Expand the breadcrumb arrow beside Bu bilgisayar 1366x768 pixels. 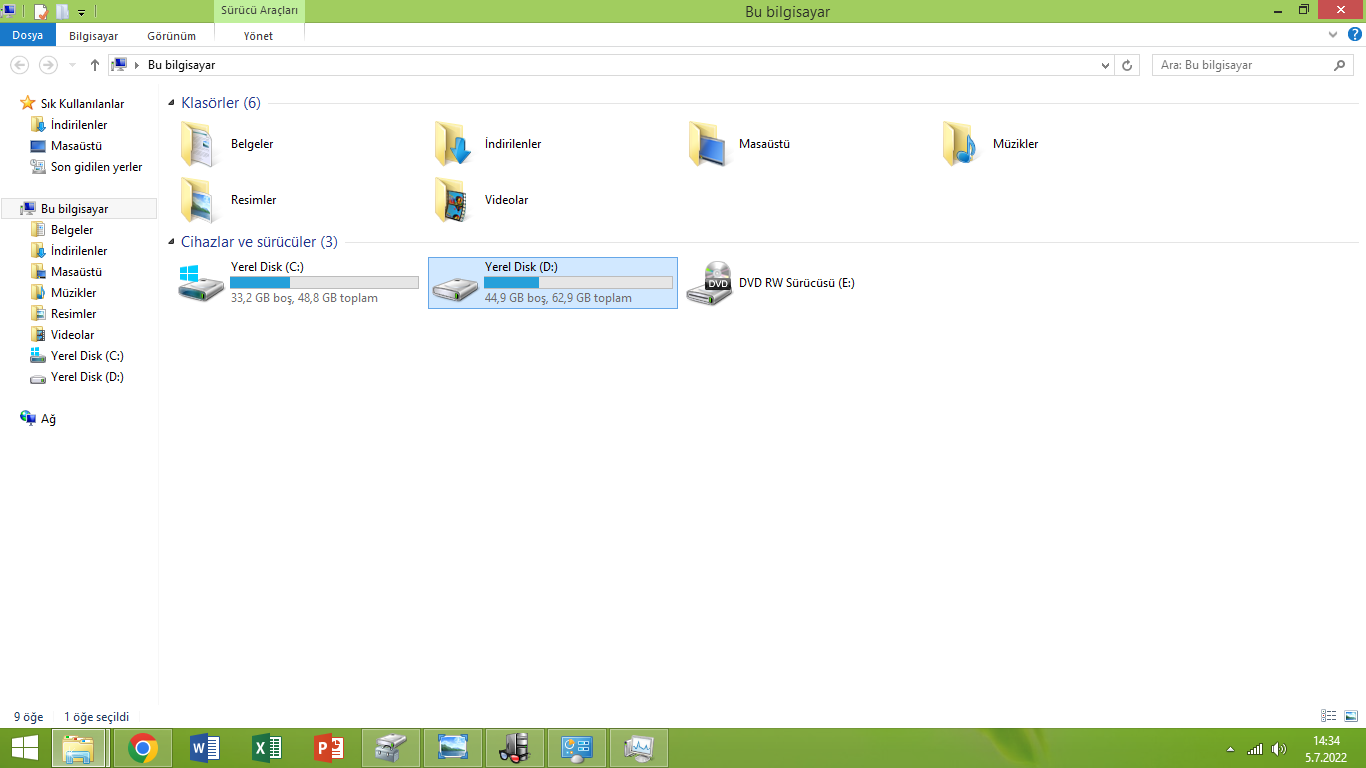click(137, 65)
